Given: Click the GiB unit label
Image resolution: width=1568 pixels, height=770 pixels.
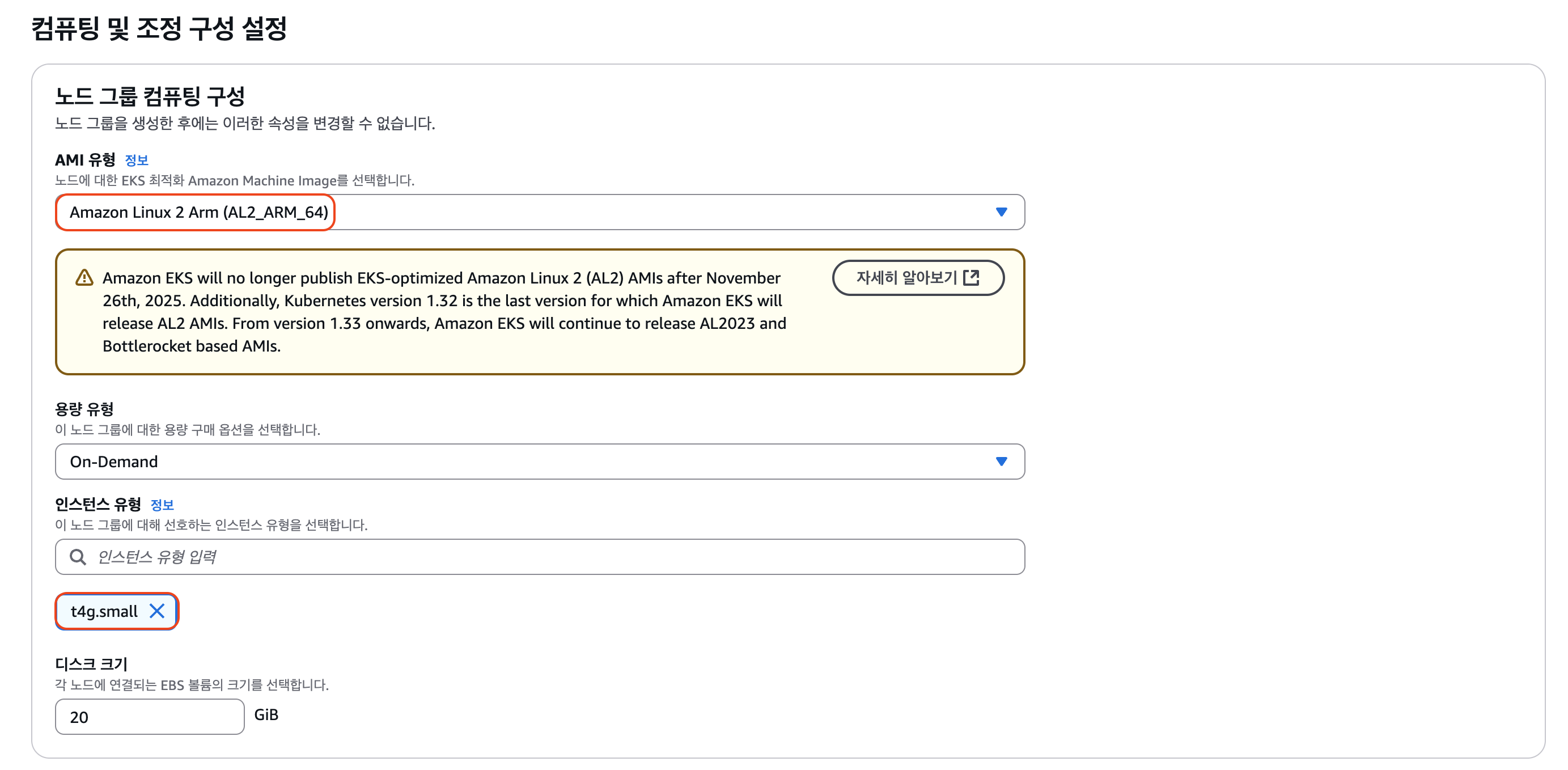Looking at the screenshot, I should point(266,715).
